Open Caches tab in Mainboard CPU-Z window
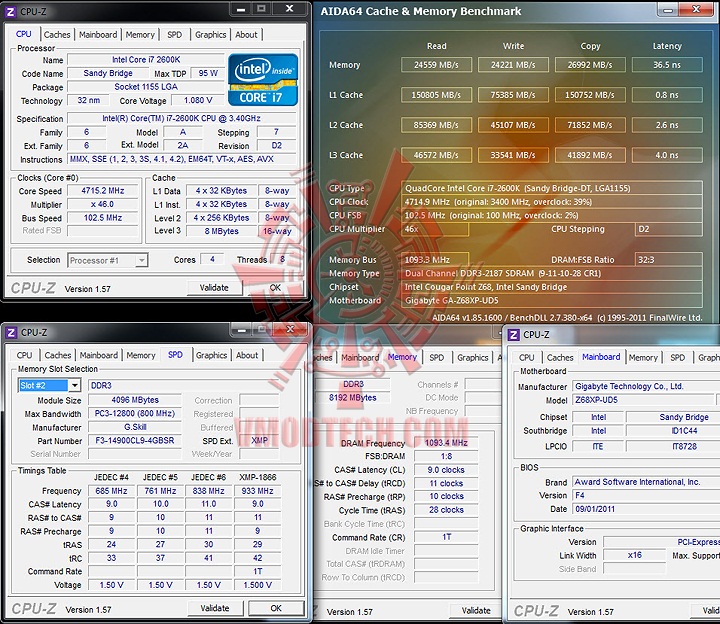 (x=560, y=357)
